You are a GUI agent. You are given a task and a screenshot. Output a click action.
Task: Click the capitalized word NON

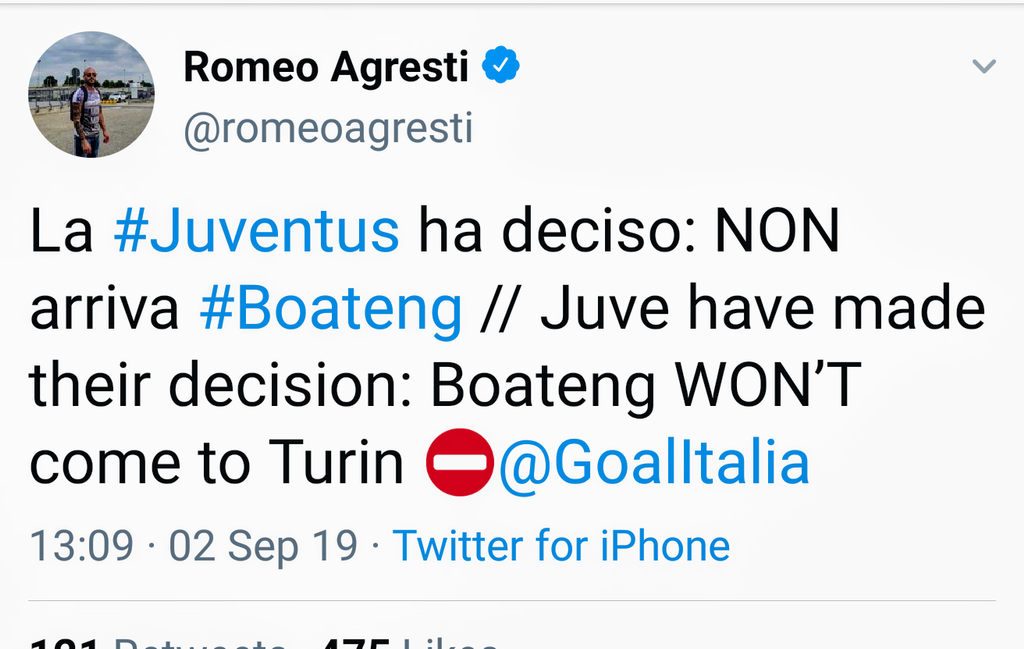777,231
